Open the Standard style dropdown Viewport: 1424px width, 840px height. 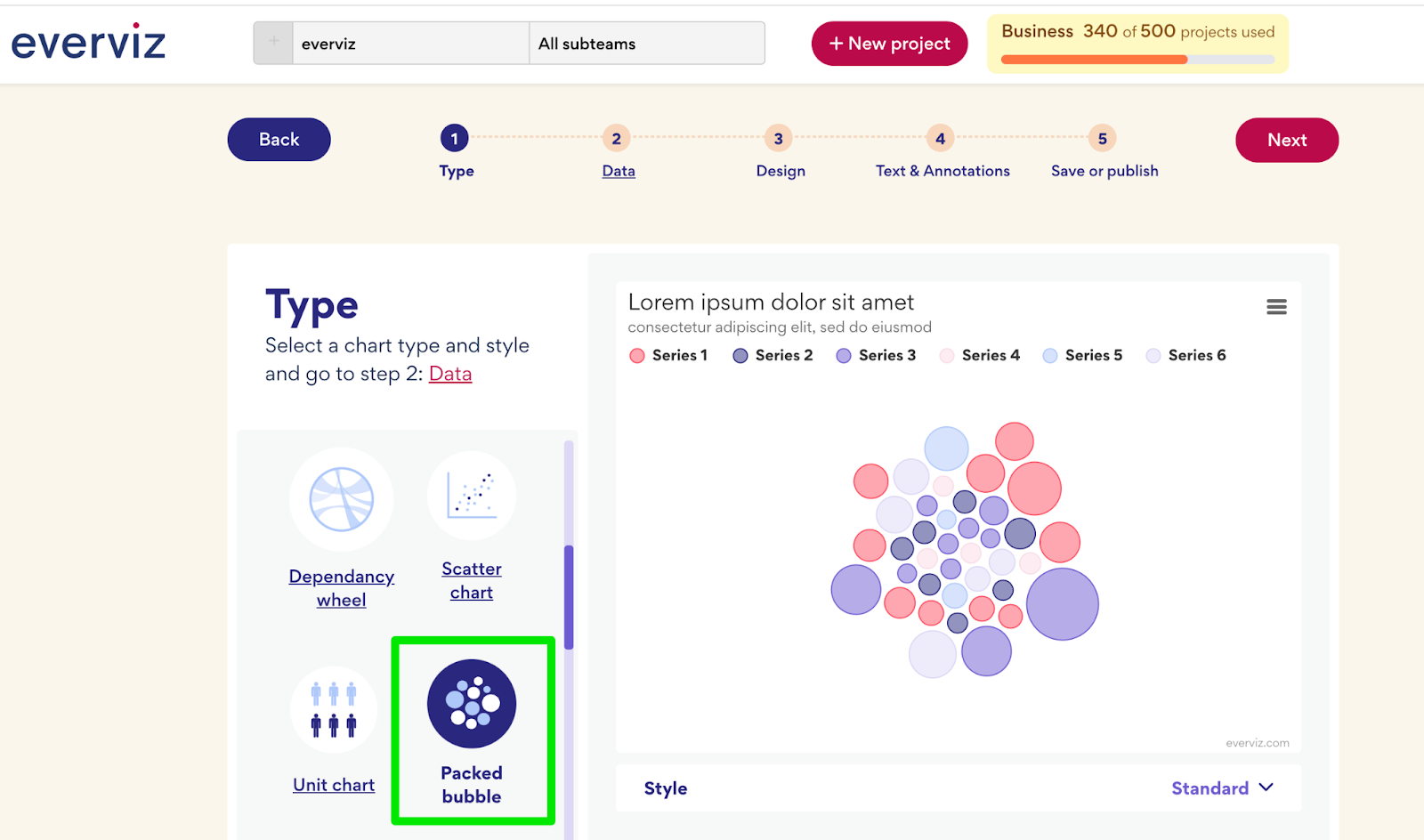point(1222,788)
